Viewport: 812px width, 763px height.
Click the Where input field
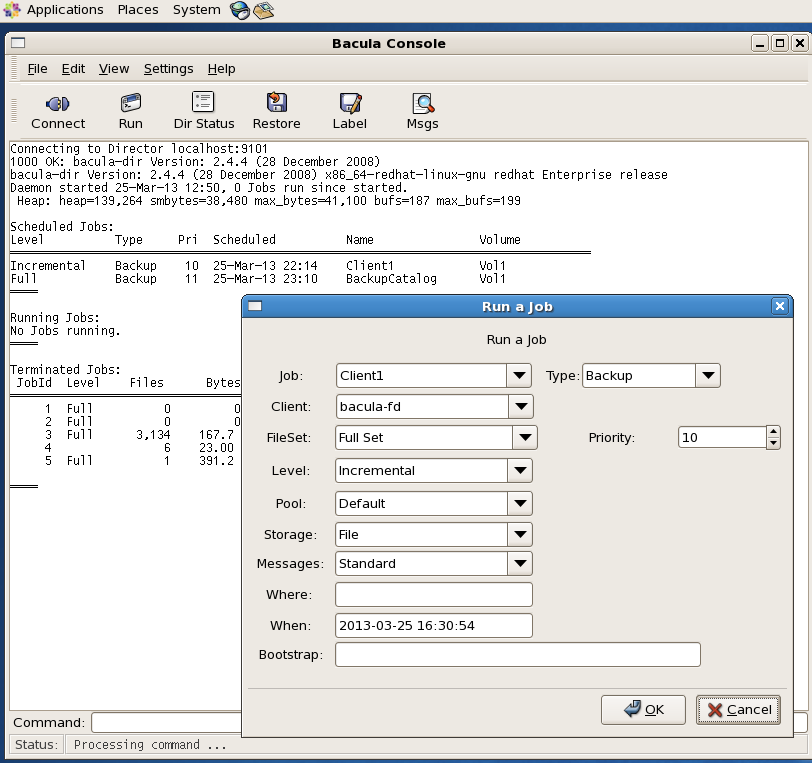pyautogui.click(x=434, y=595)
